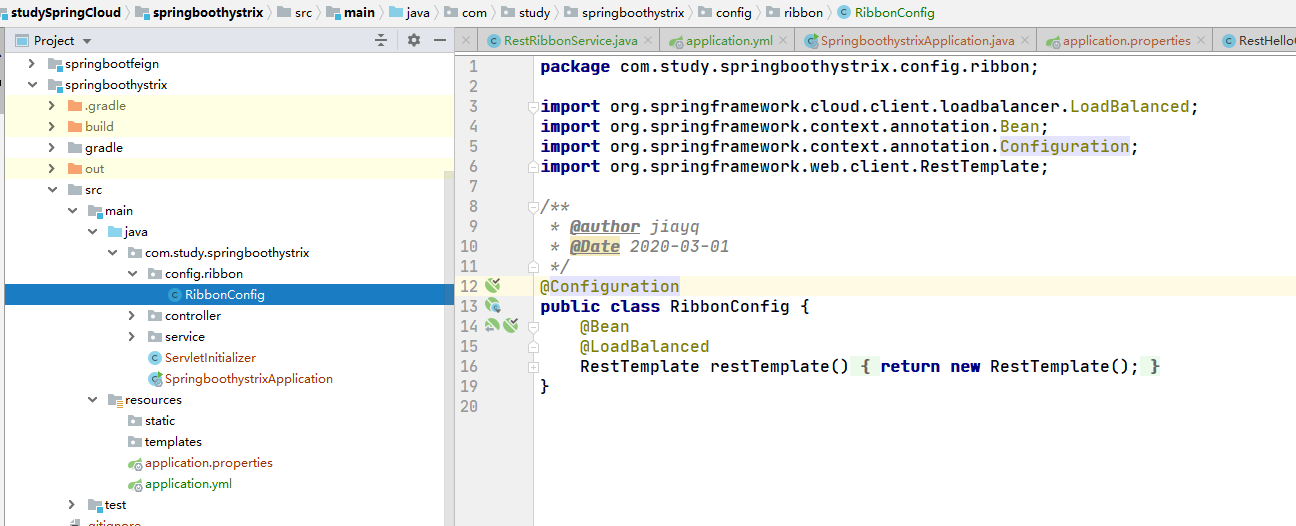This screenshot has width=1296, height=526.
Task: Click the bean navigation gutter icon with arrows on line 14
Action: click(492, 326)
